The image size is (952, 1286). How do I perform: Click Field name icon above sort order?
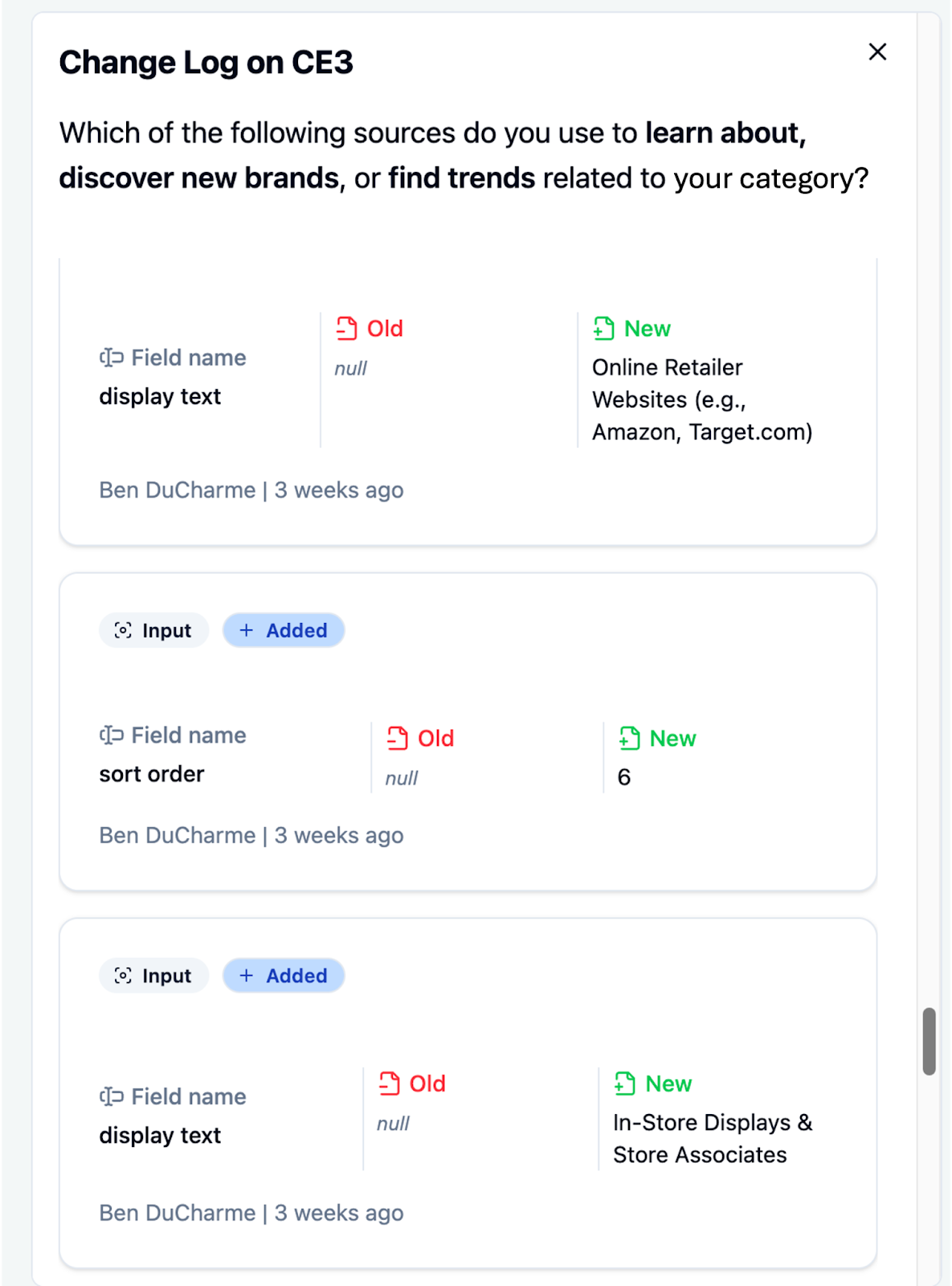pos(111,735)
